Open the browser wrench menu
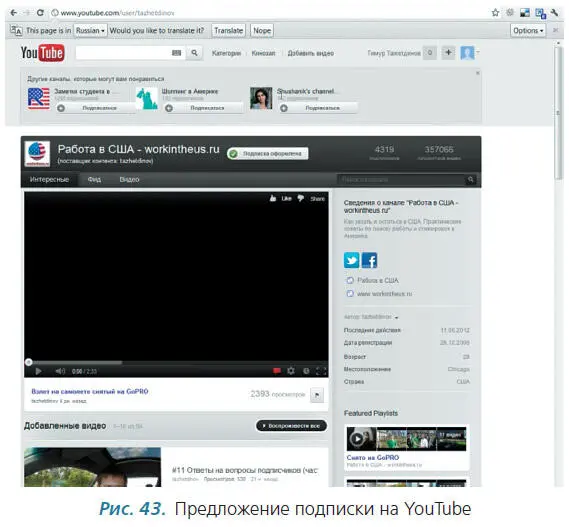 554,13
